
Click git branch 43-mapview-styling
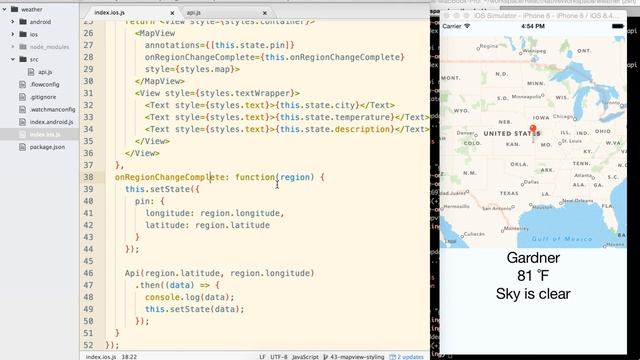click(x=357, y=357)
